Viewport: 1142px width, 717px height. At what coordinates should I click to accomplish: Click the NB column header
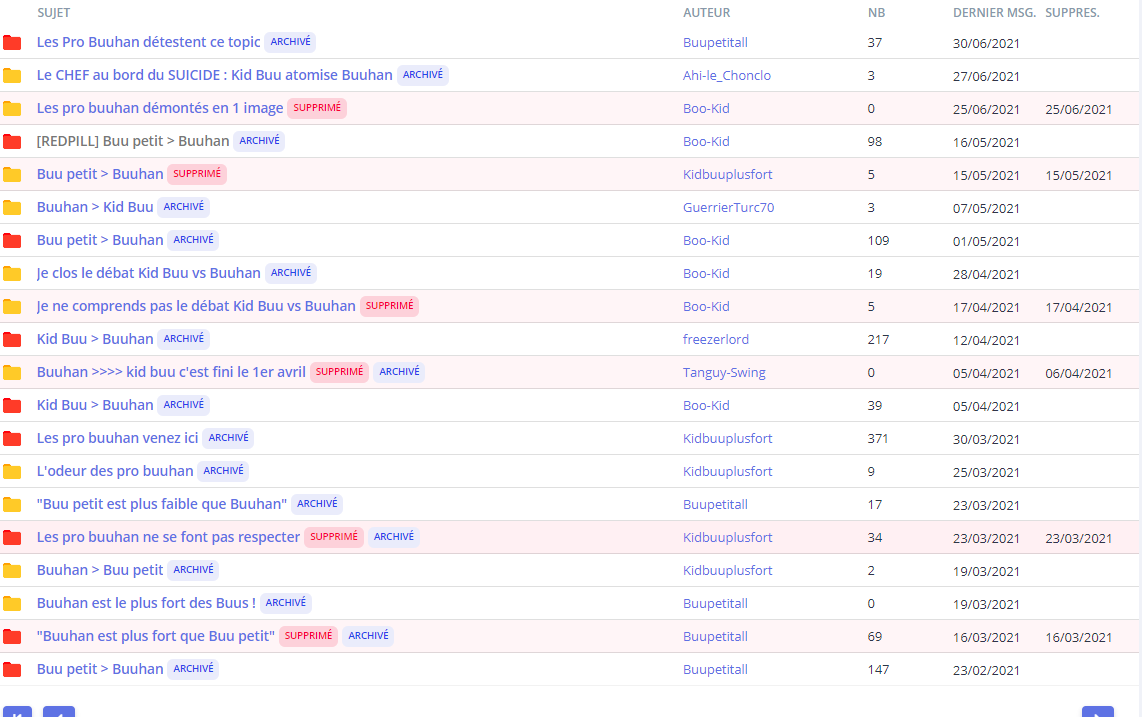click(876, 12)
